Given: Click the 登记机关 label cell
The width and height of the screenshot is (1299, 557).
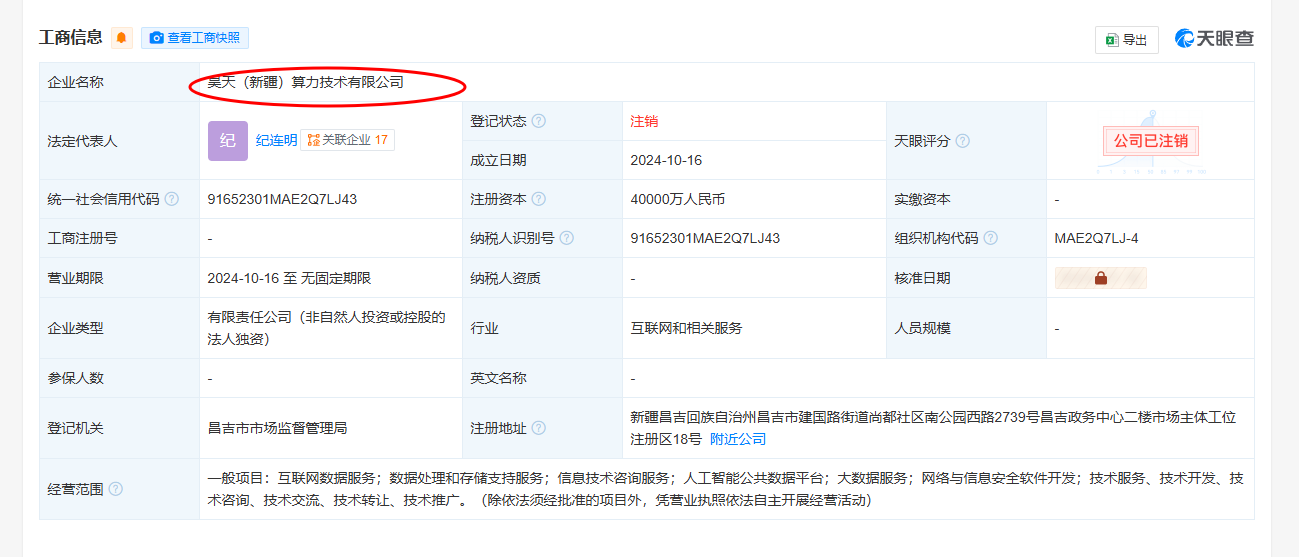Looking at the screenshot, I should pos(120,428).
